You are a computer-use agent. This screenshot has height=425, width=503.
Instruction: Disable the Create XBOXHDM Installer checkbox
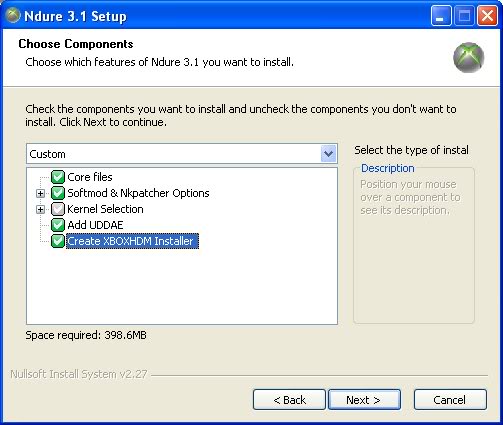click(58, 241)
